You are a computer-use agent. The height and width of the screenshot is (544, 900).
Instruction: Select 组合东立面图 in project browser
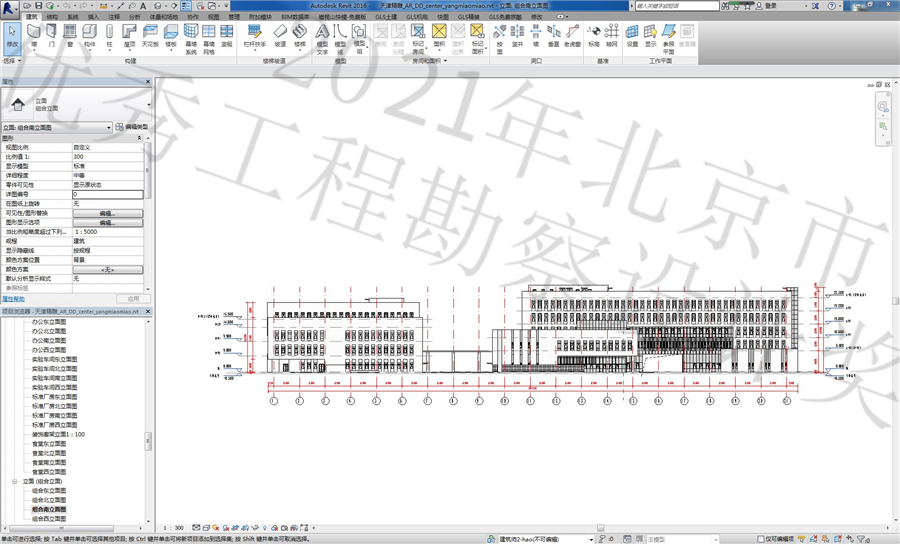click(49, 491)
